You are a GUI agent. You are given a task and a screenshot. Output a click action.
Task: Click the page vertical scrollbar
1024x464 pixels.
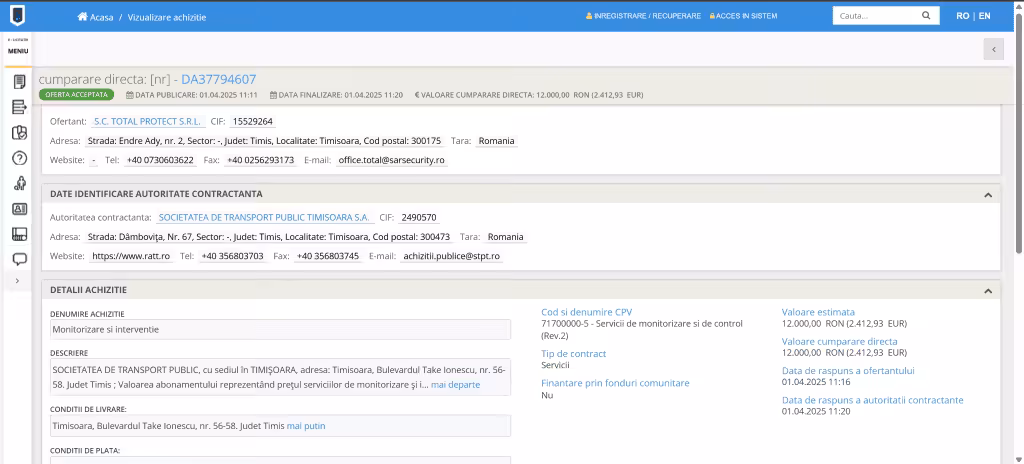pos(1019,131)
